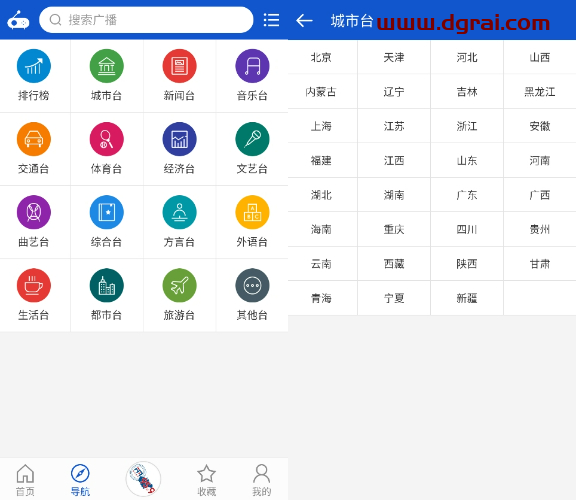
Task: Open 宁夏 region stations
Action: click(x=394, y=298)
